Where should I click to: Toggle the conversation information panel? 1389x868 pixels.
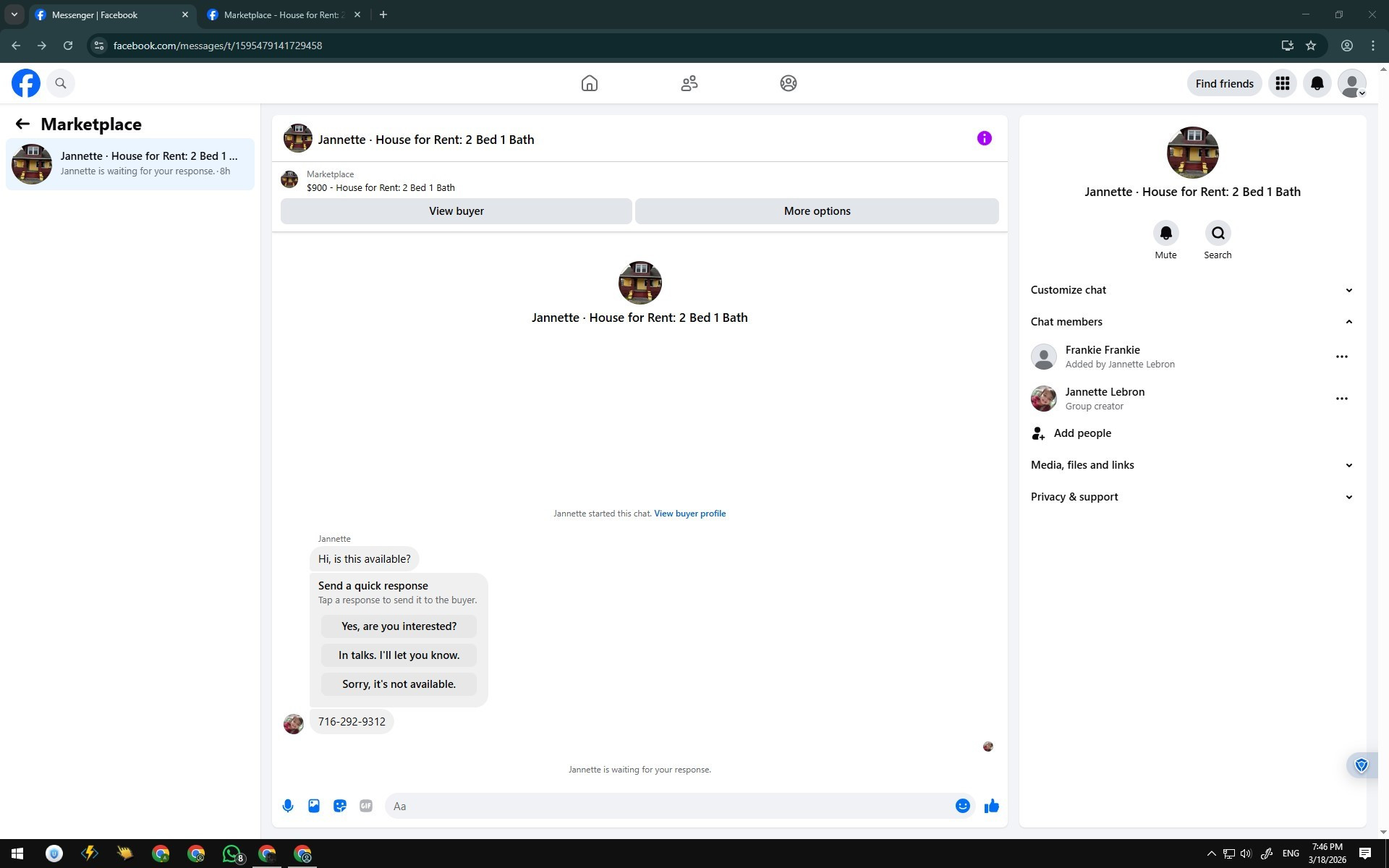click(984, 138)
